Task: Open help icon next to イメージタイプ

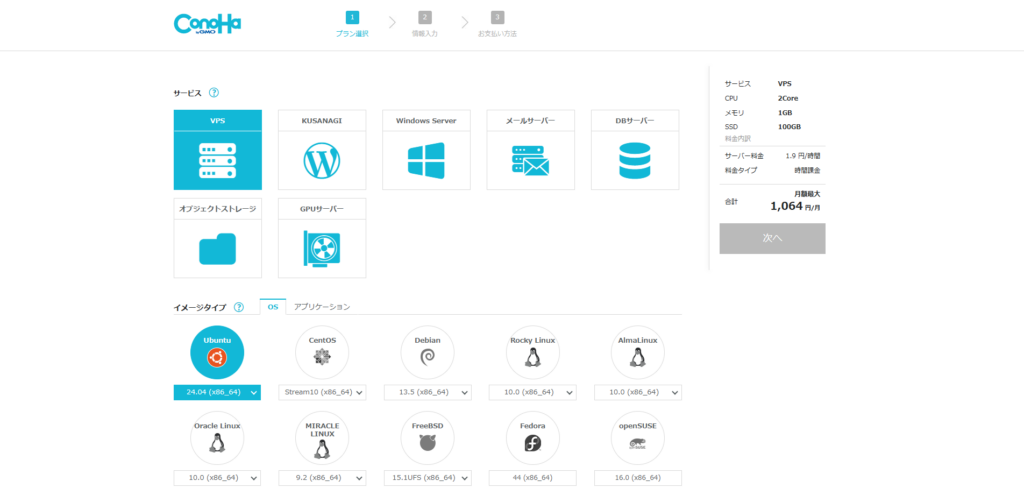Action: point(239,307)
